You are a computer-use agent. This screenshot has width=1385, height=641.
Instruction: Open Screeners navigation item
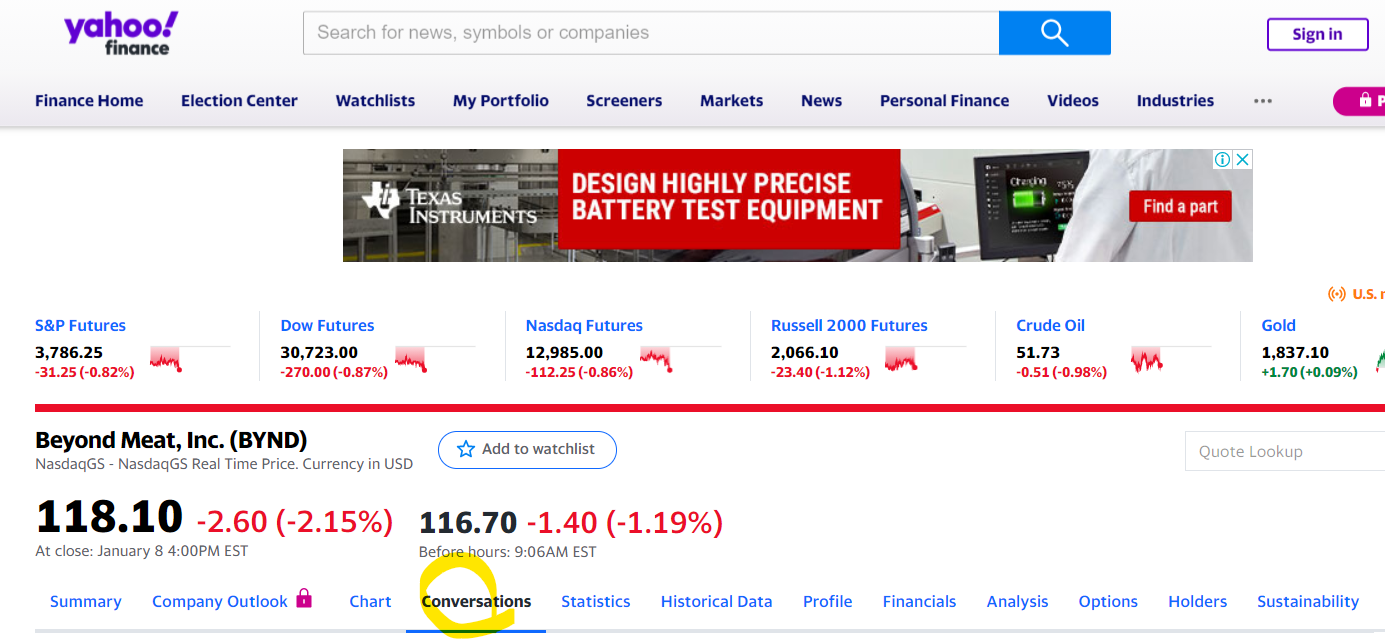pos(624,101)
